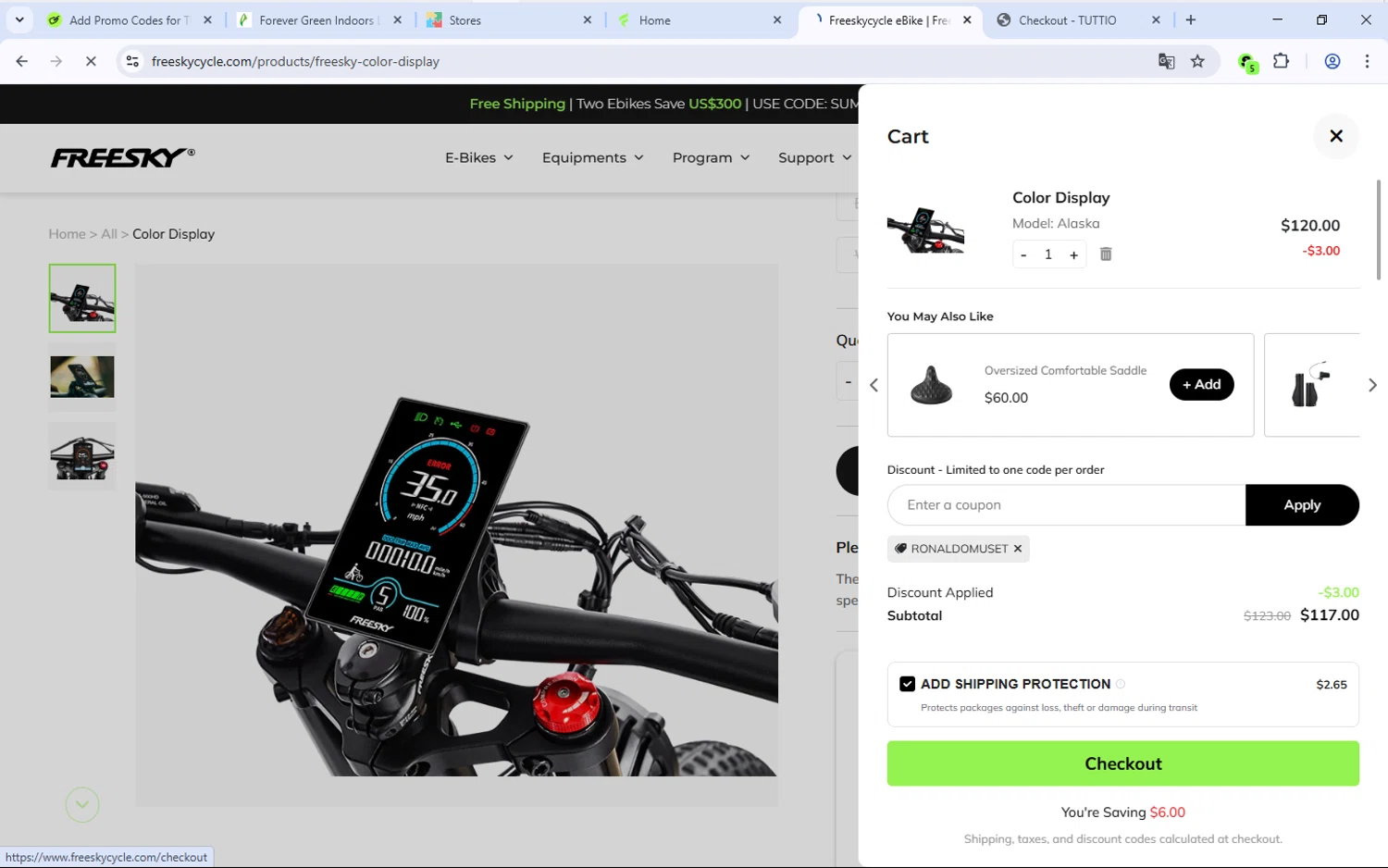Viewport: 1388px width, 868px height.
Task: Delete Color Display item with trash icon
Action: coord(1105,254)
